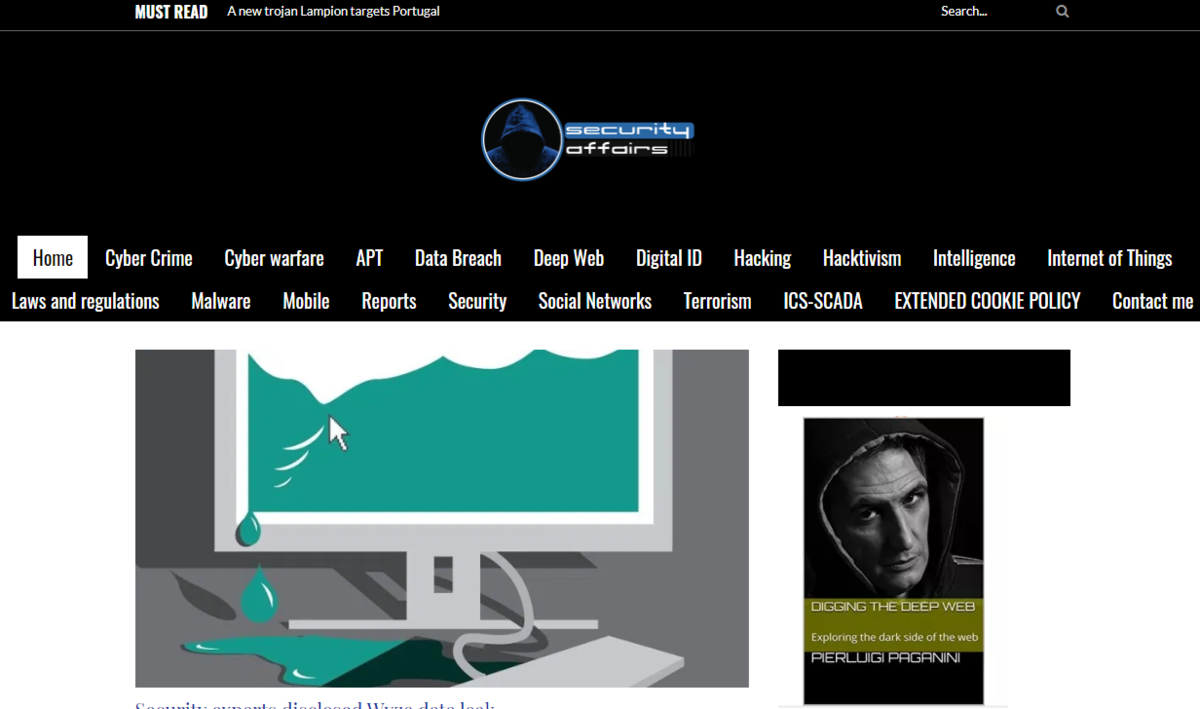Open the Security Affairs logo
The height and width of the screenshot is (709, 1200).
point(587,139)
